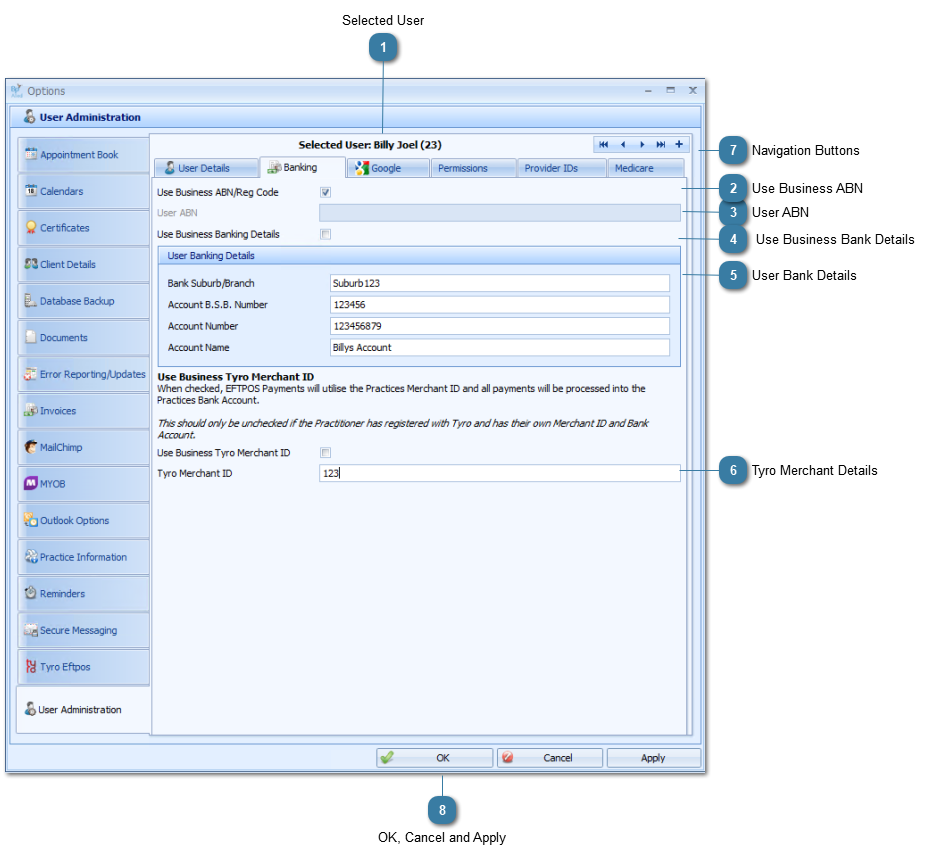Open Tyro Eftpos options
931x861 pixels.
coord(83,667)
